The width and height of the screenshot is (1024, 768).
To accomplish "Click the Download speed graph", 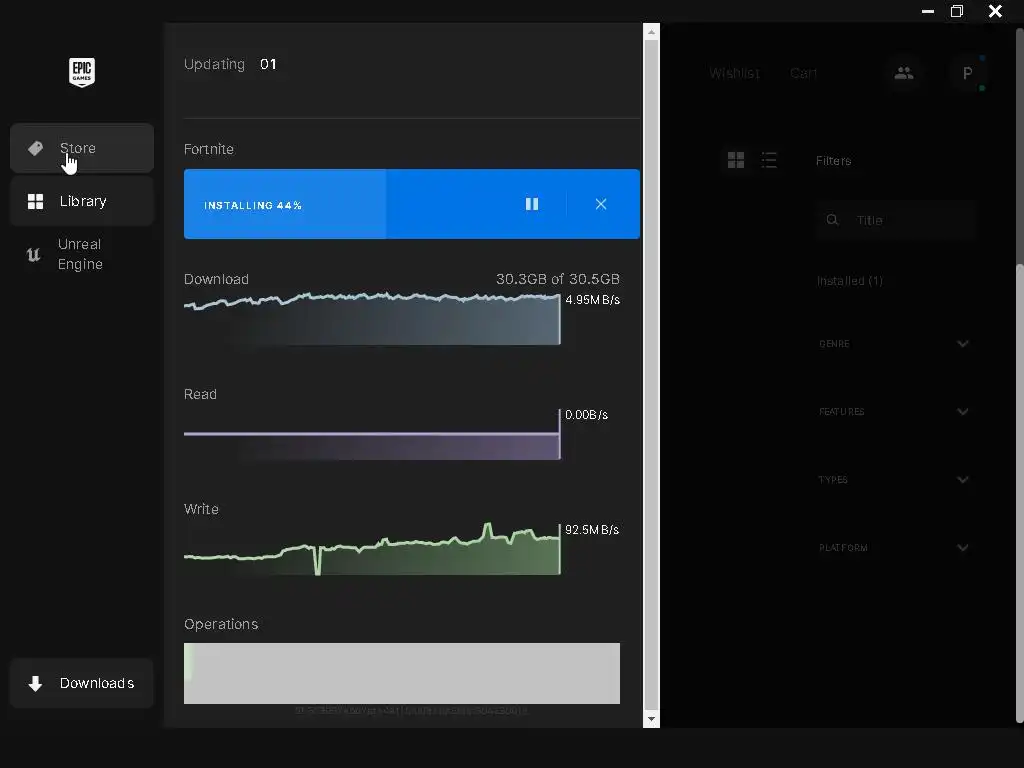I will click(372, 319).
